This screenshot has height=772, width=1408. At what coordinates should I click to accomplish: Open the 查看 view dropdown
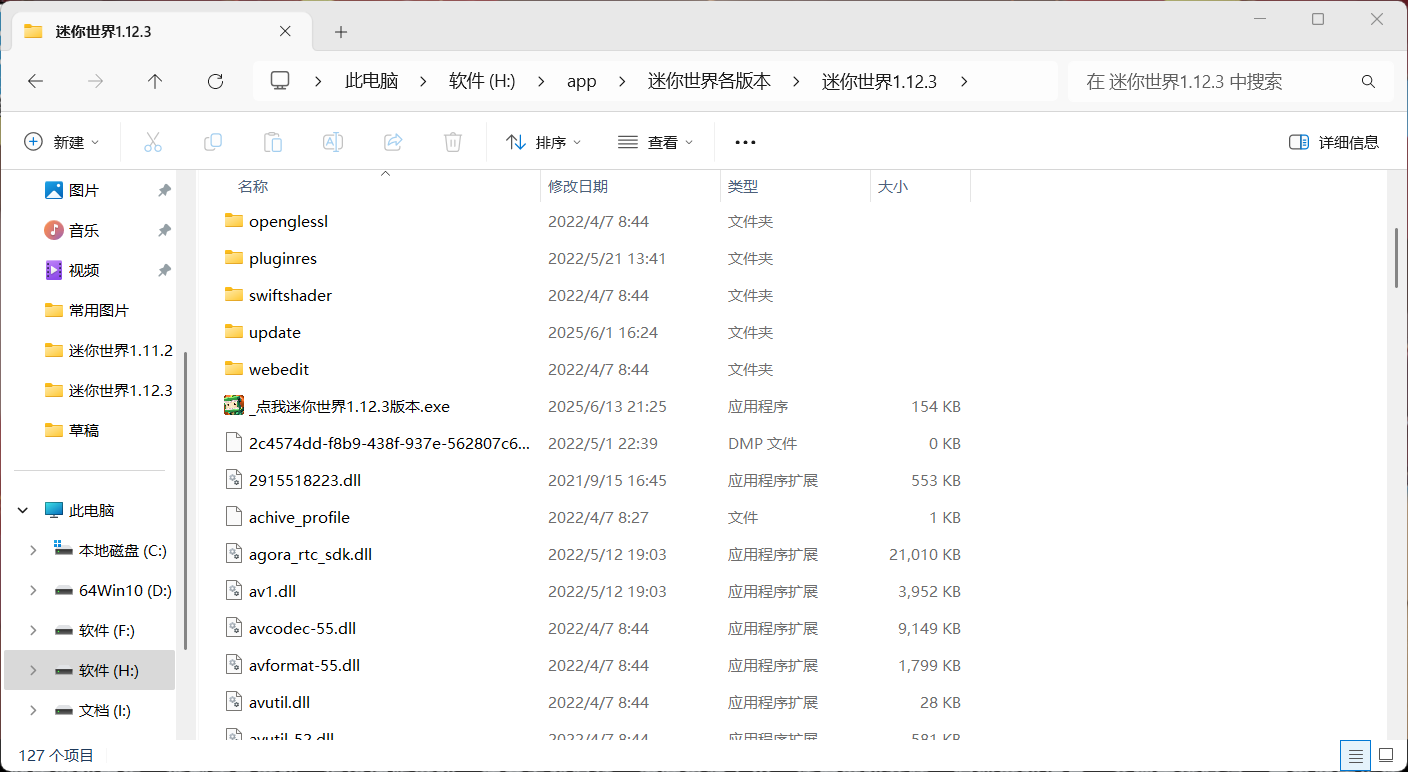656,142
